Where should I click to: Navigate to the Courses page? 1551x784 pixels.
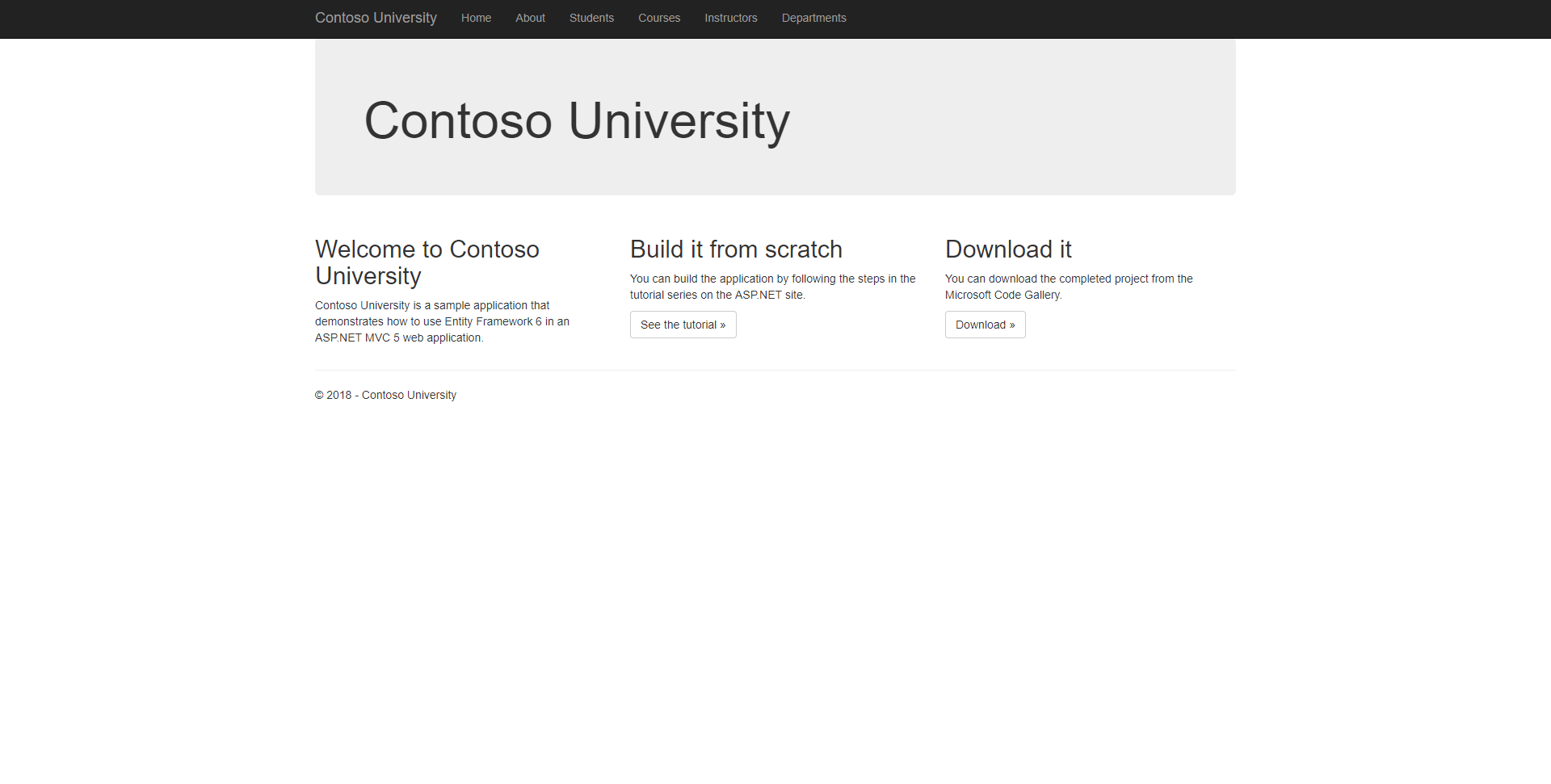pyautogui.click(x=659, y=18)
